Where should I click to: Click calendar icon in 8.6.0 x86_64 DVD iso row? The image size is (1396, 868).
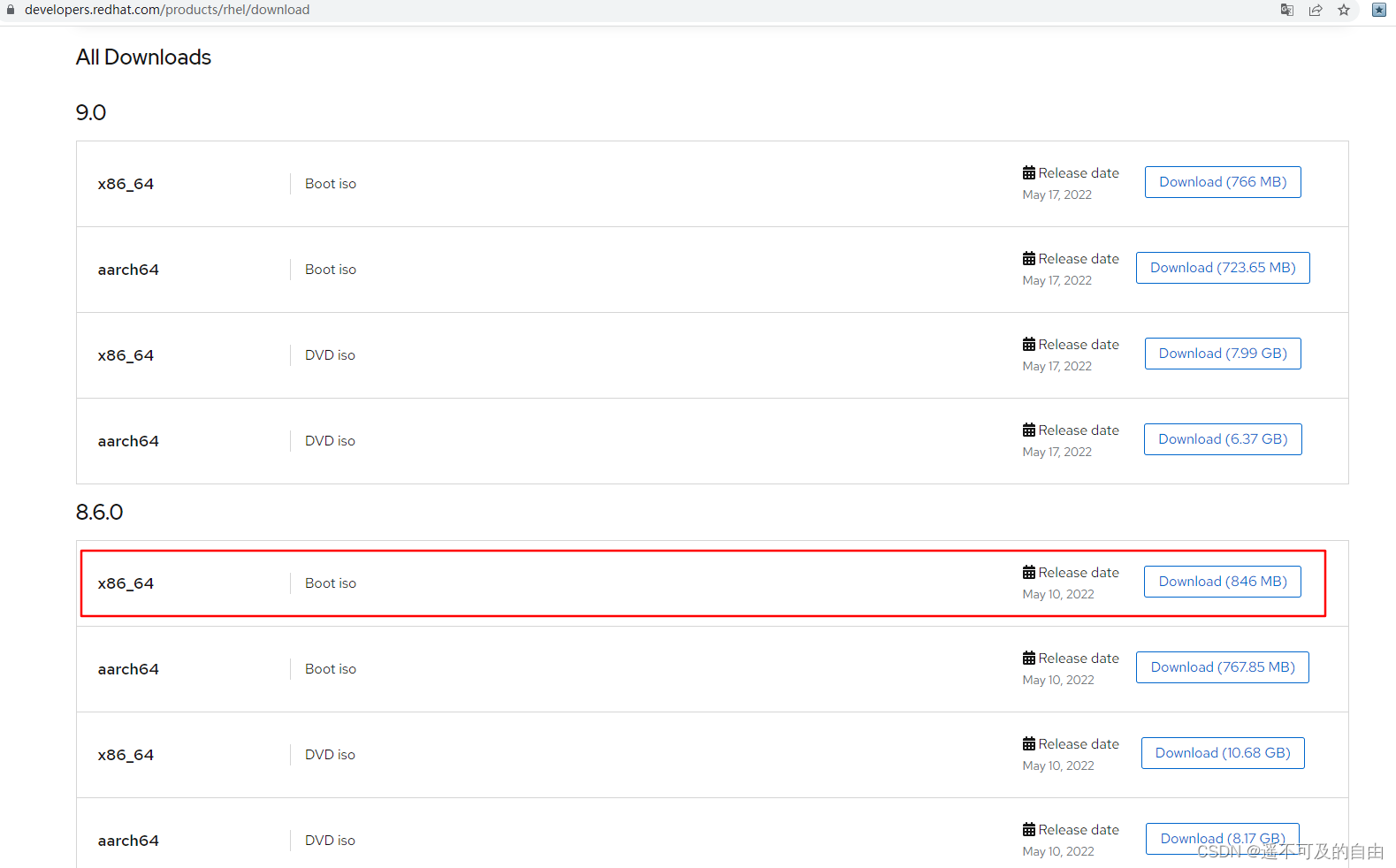[1029, 743]
